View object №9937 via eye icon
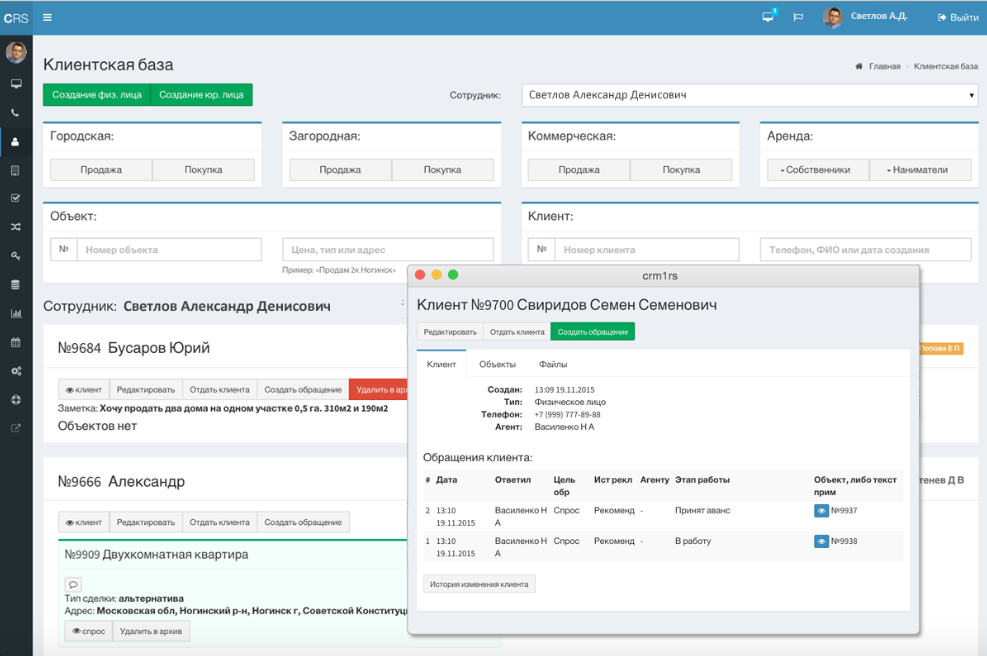The image size is (987, 656). (x=821, y=511)
